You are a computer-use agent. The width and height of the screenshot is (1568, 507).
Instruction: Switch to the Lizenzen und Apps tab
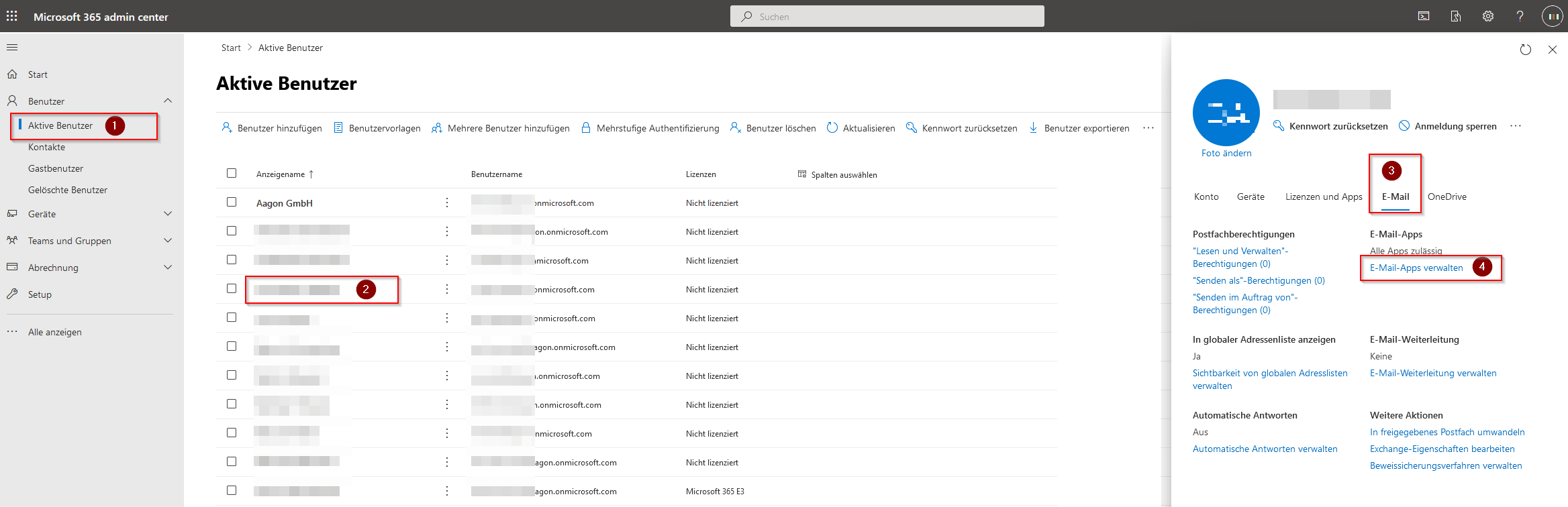coord(1323,196)
